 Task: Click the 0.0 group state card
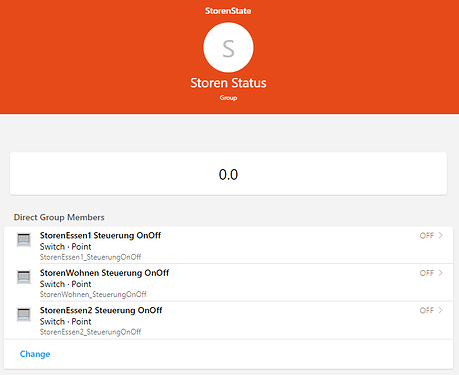pos(228,174)
